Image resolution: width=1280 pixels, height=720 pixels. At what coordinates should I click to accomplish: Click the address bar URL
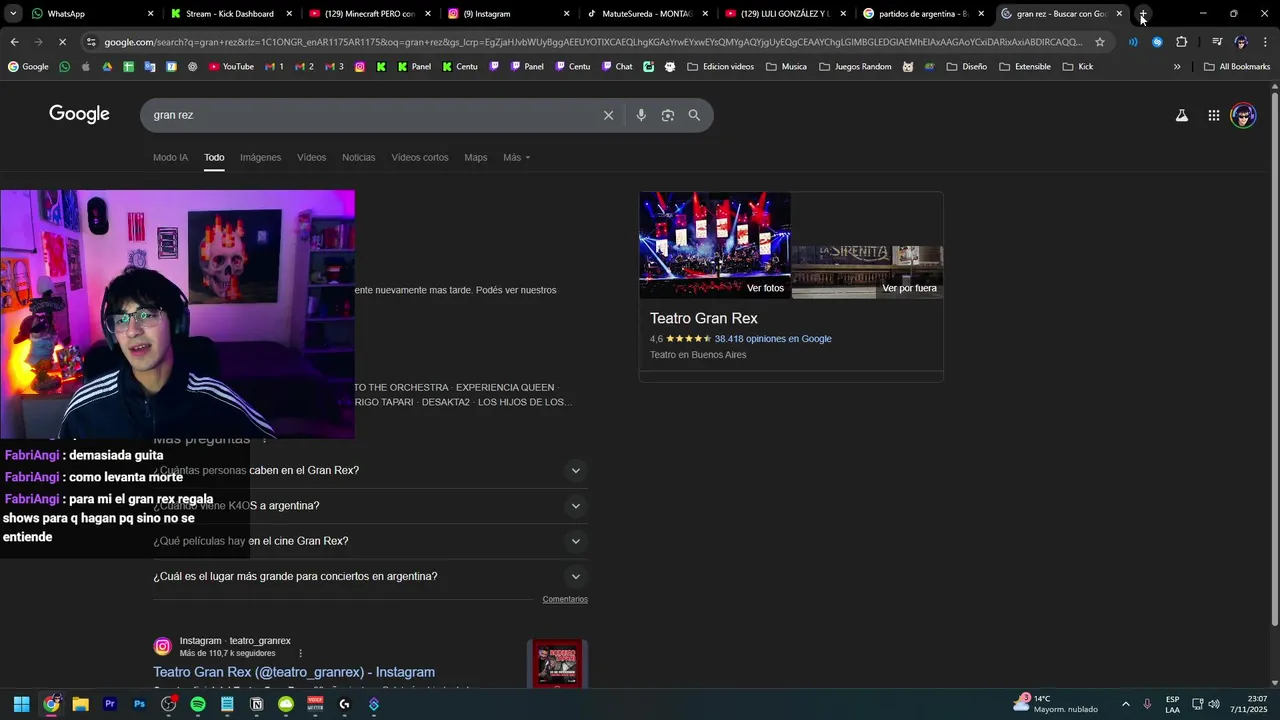pos(592,42)
